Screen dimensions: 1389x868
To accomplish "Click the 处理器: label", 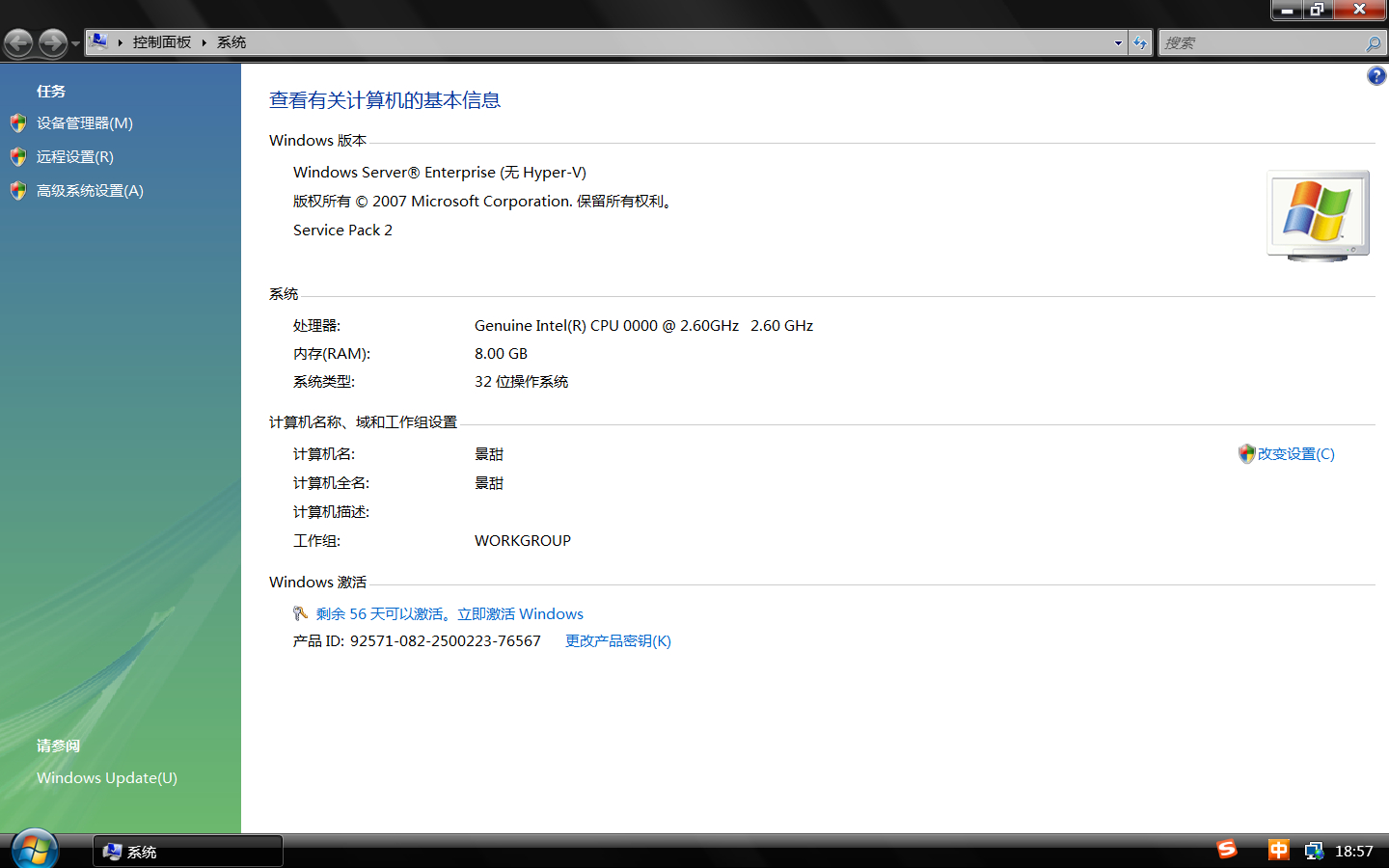I will (316, 326).
